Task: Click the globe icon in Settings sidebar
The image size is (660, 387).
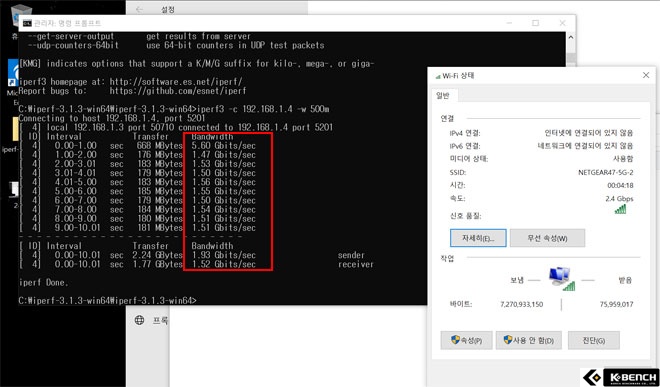Action: coord(139,320)
